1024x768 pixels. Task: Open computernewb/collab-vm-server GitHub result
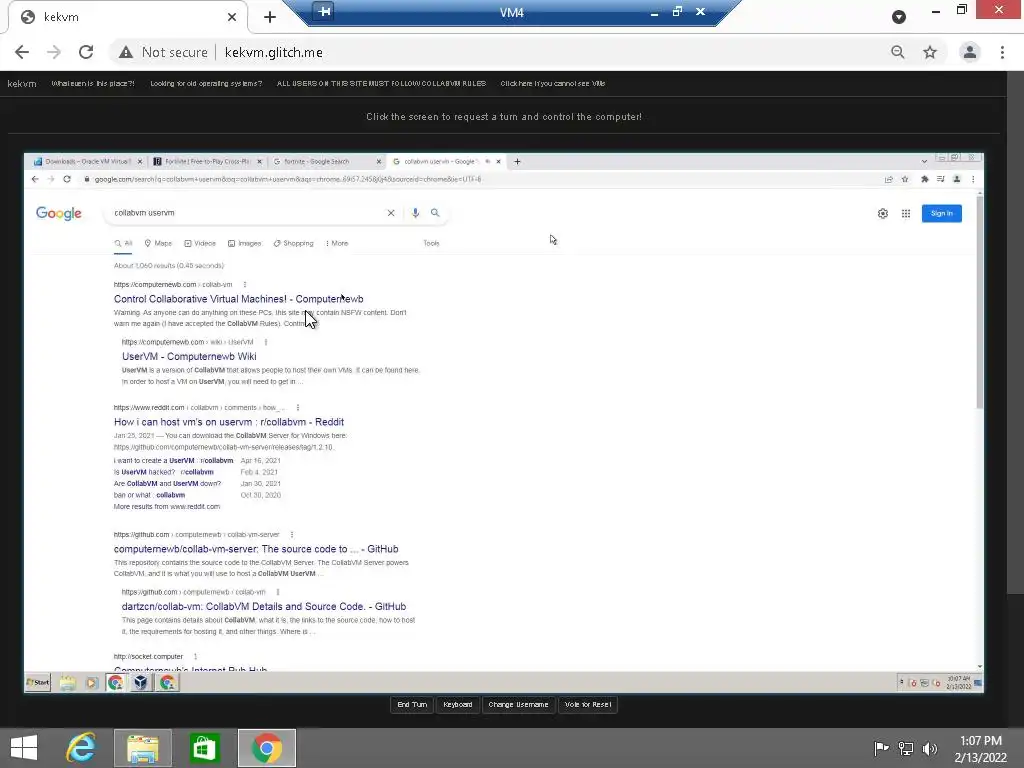pos(256,549)
